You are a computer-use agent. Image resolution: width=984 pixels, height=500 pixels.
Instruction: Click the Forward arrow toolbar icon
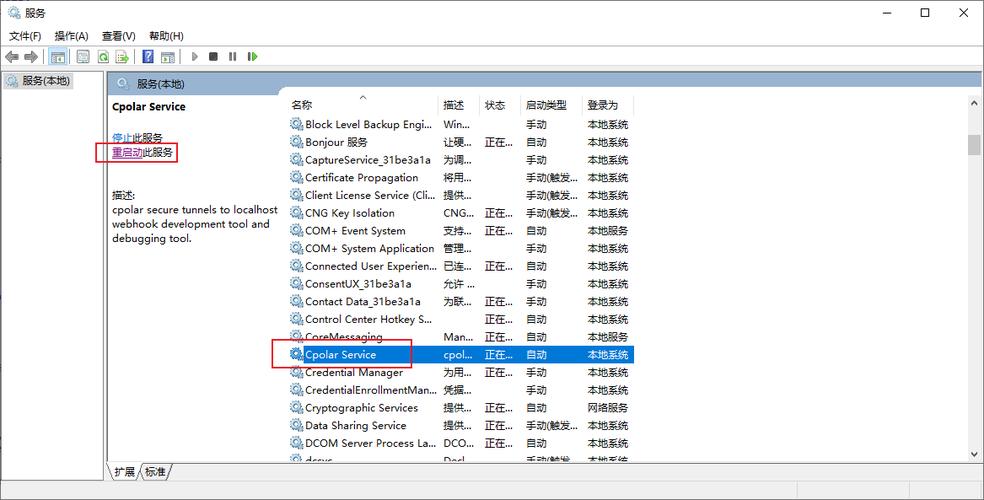tap(31, 57)
